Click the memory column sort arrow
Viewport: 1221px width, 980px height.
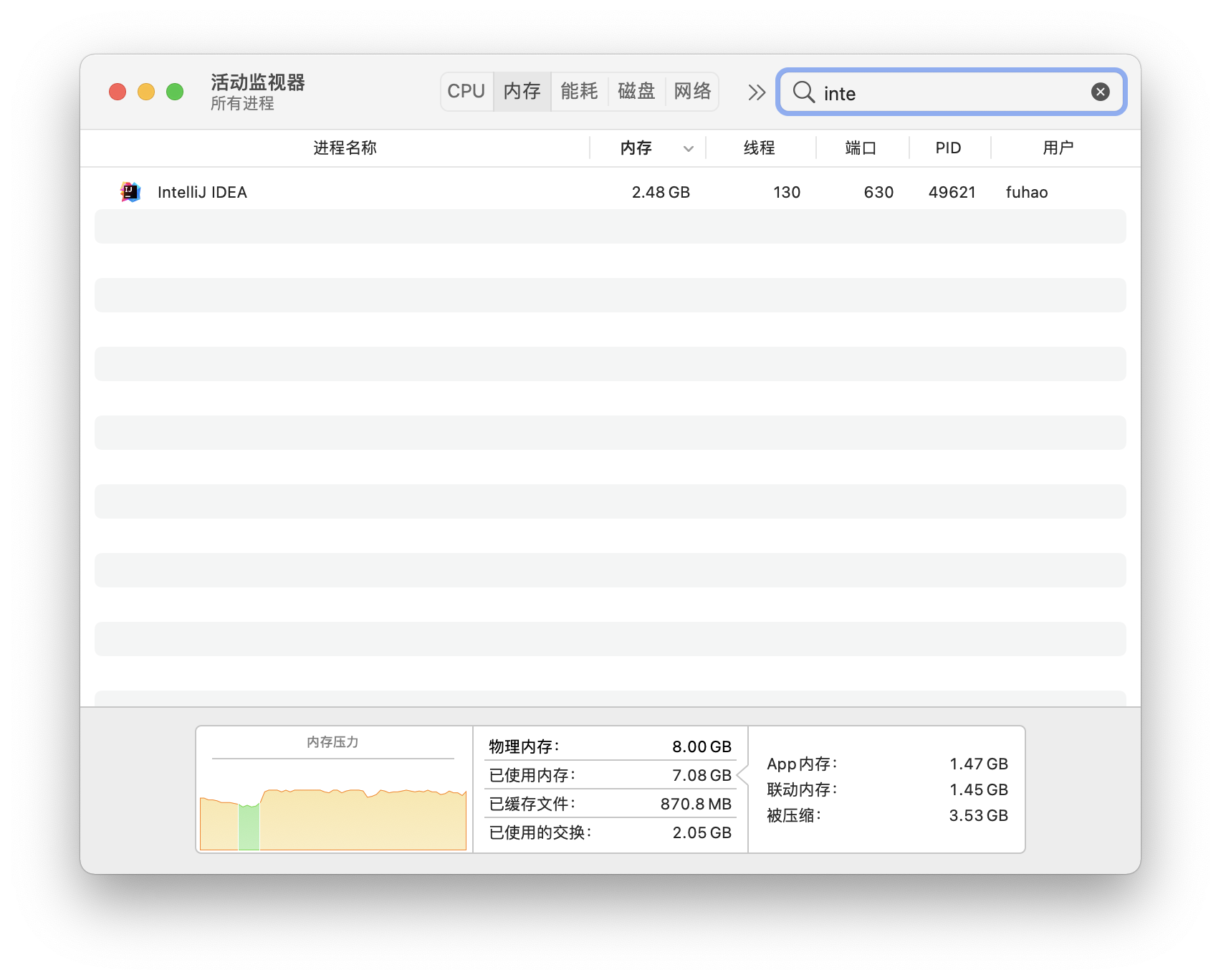click(x=688, y=149)
